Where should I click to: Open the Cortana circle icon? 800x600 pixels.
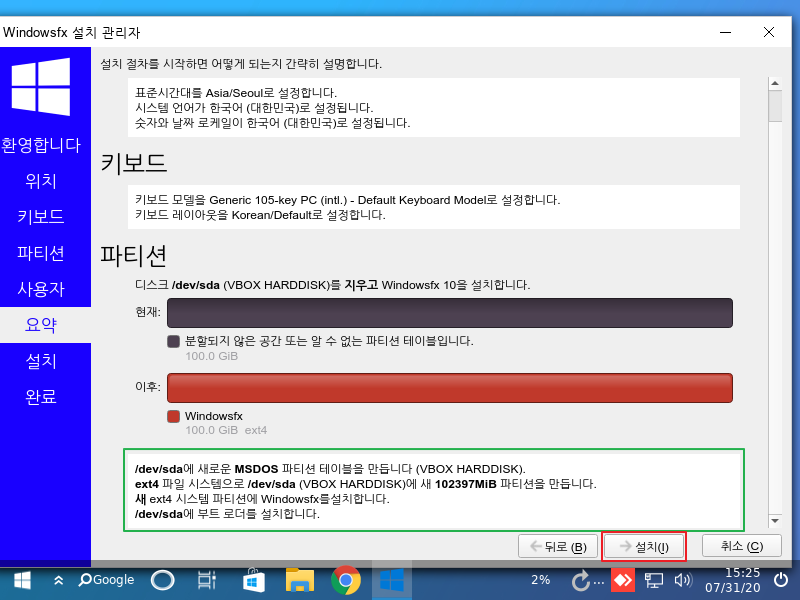pos(163,580)
